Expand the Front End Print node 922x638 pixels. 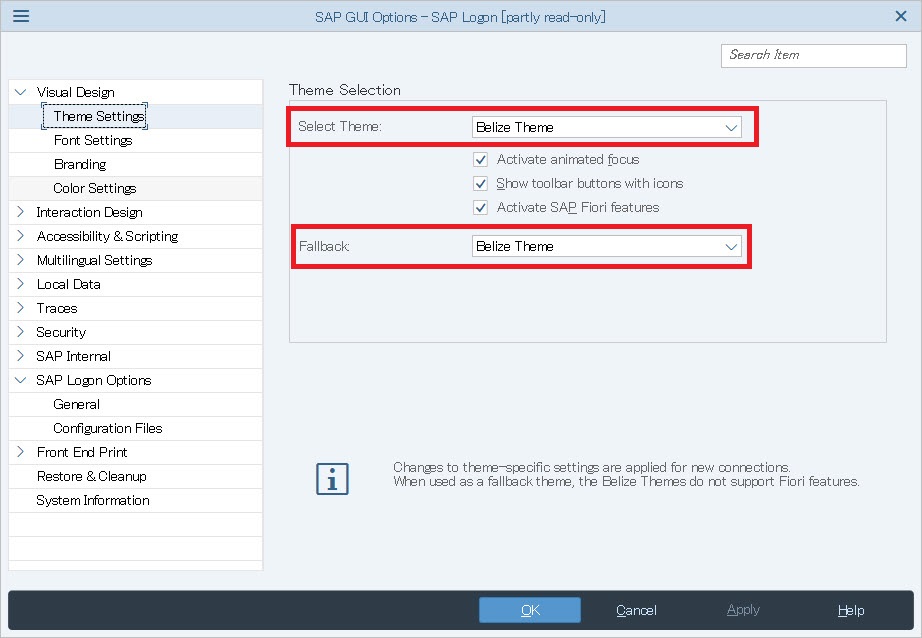[21, 452]
